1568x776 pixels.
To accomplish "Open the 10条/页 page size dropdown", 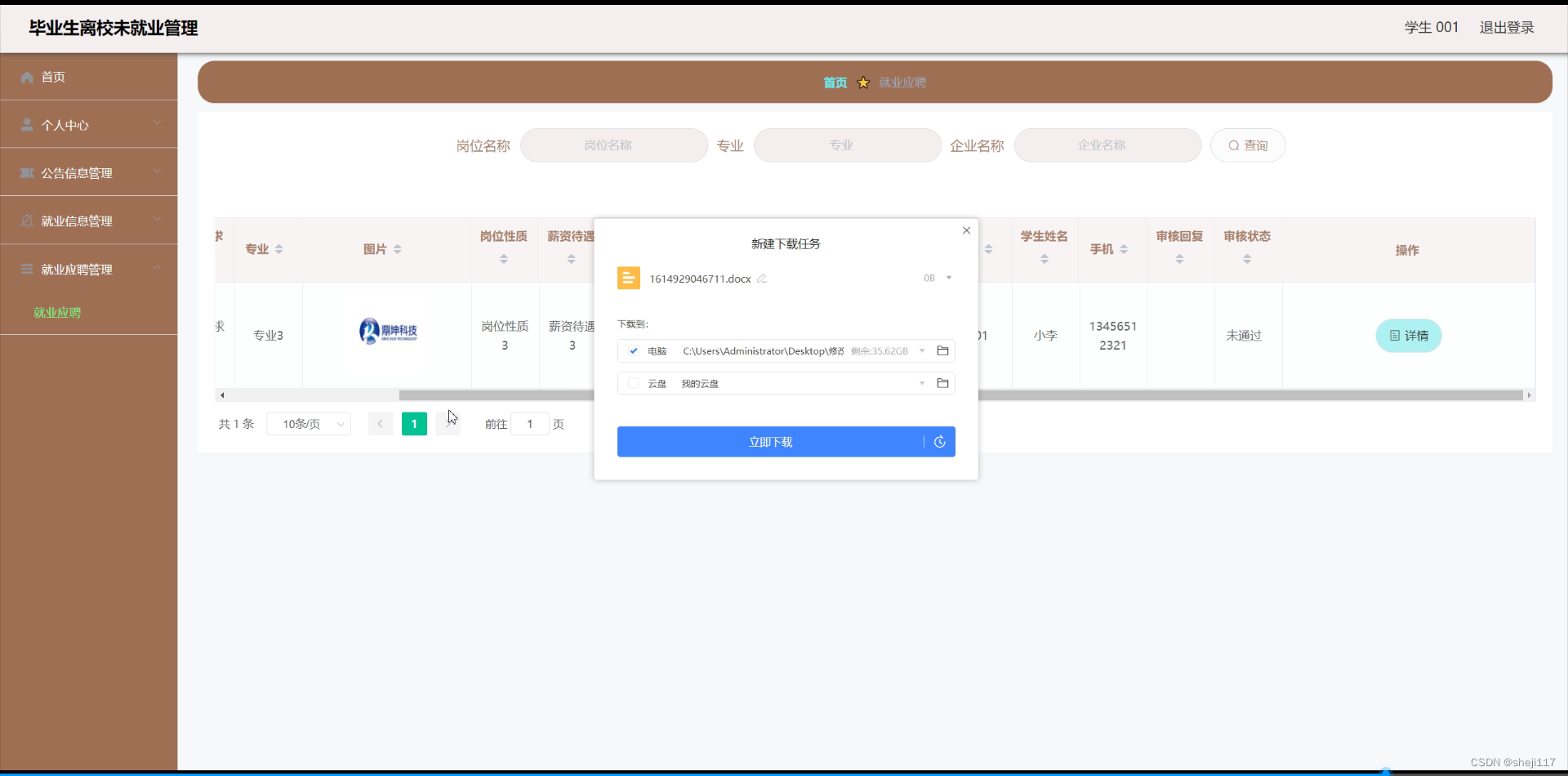I will (x=309, y=424).
